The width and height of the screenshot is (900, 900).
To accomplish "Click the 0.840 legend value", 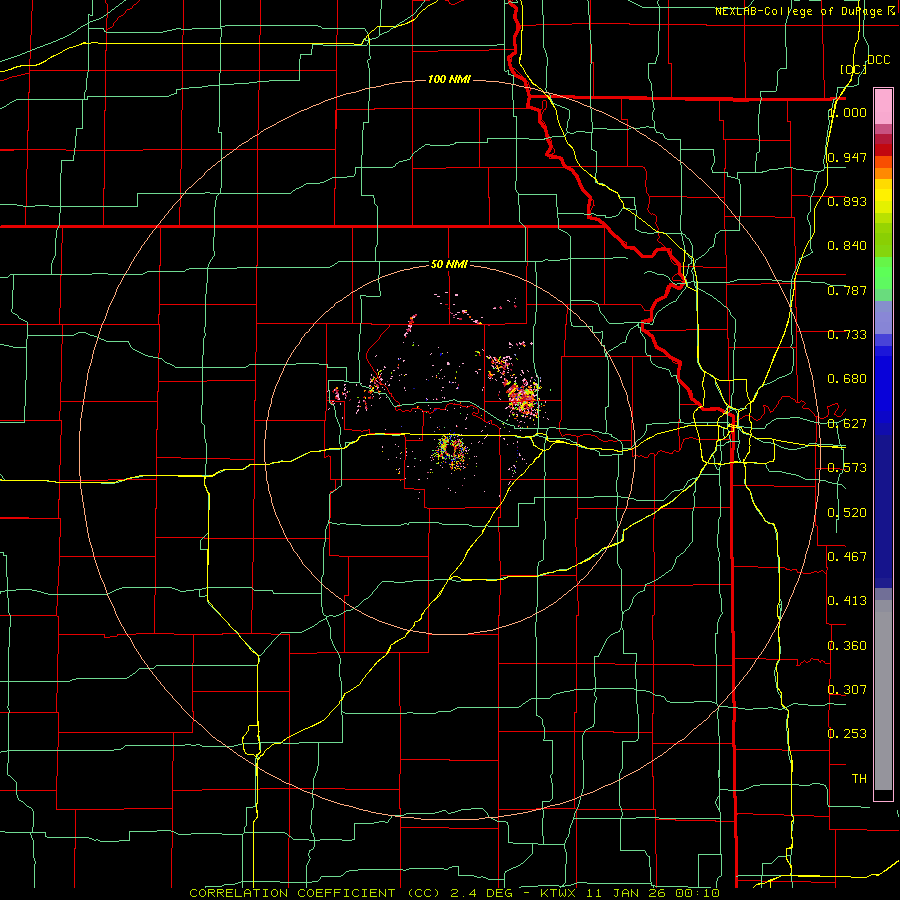I will pyautogui.click(x=847, y=246).
